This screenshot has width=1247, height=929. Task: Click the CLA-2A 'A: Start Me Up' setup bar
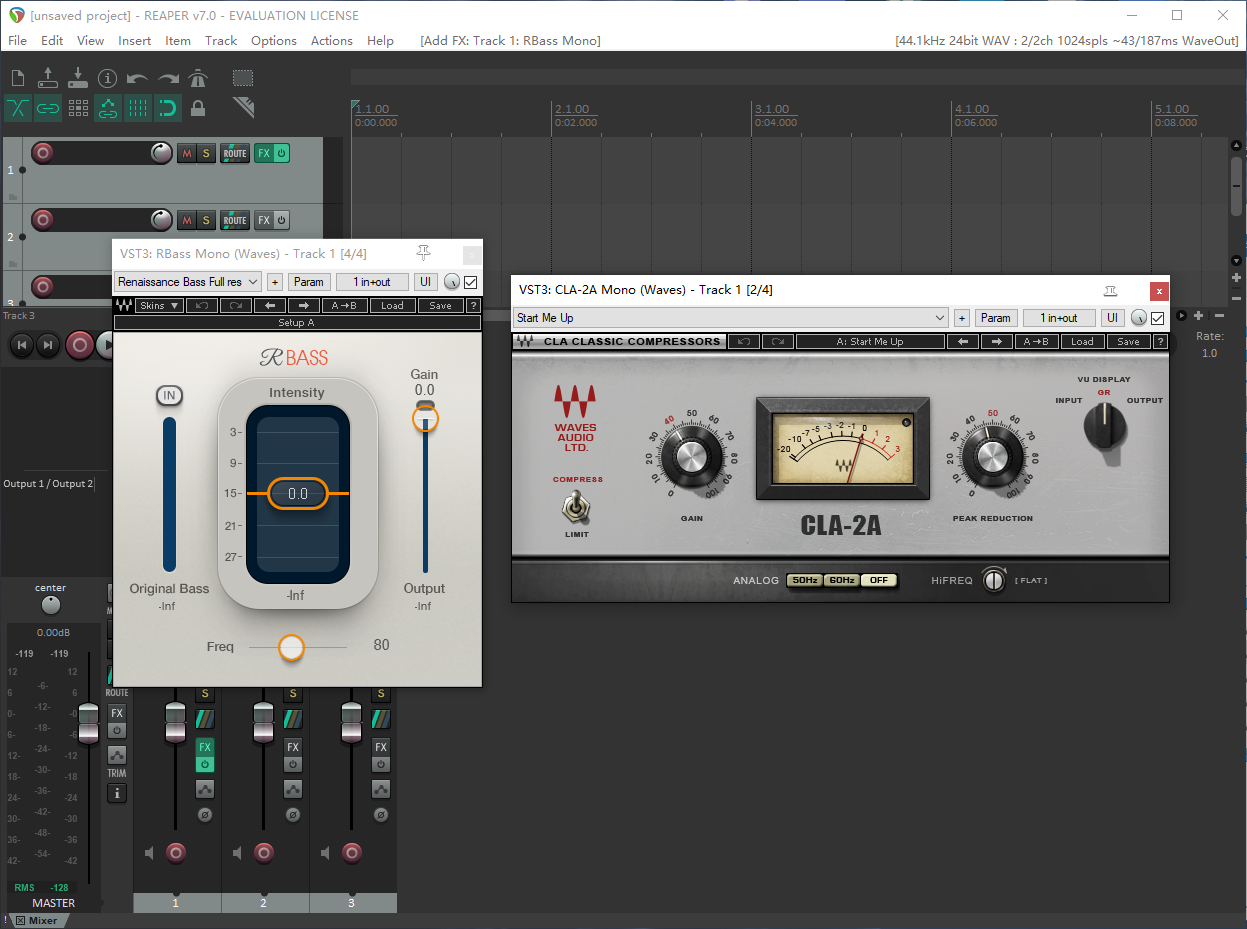[869, 341]
